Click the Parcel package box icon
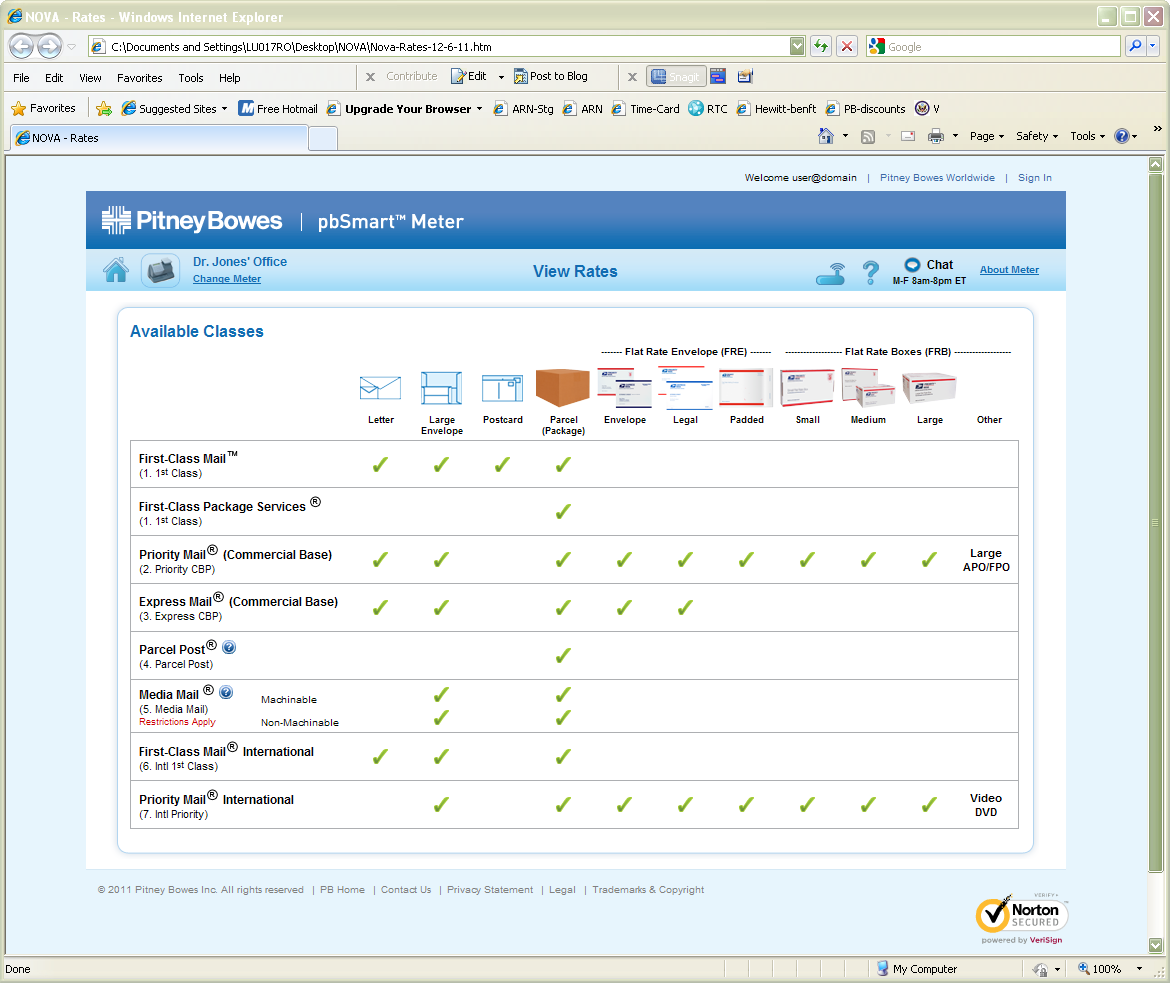 coord(563,388)
